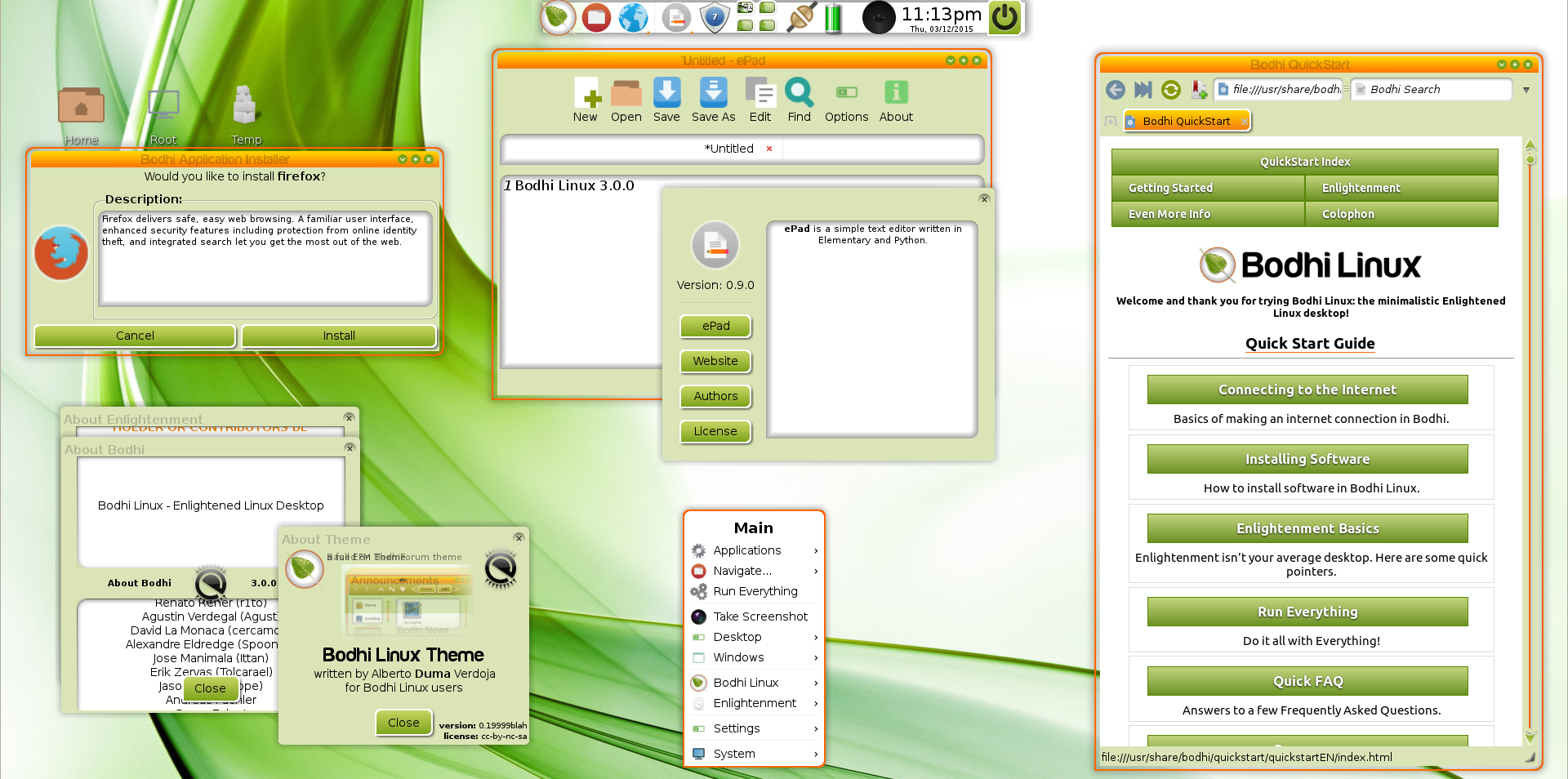Expand Desktop submenu in Main menu
Screen dimensions: 1568x779
point(754,637)
